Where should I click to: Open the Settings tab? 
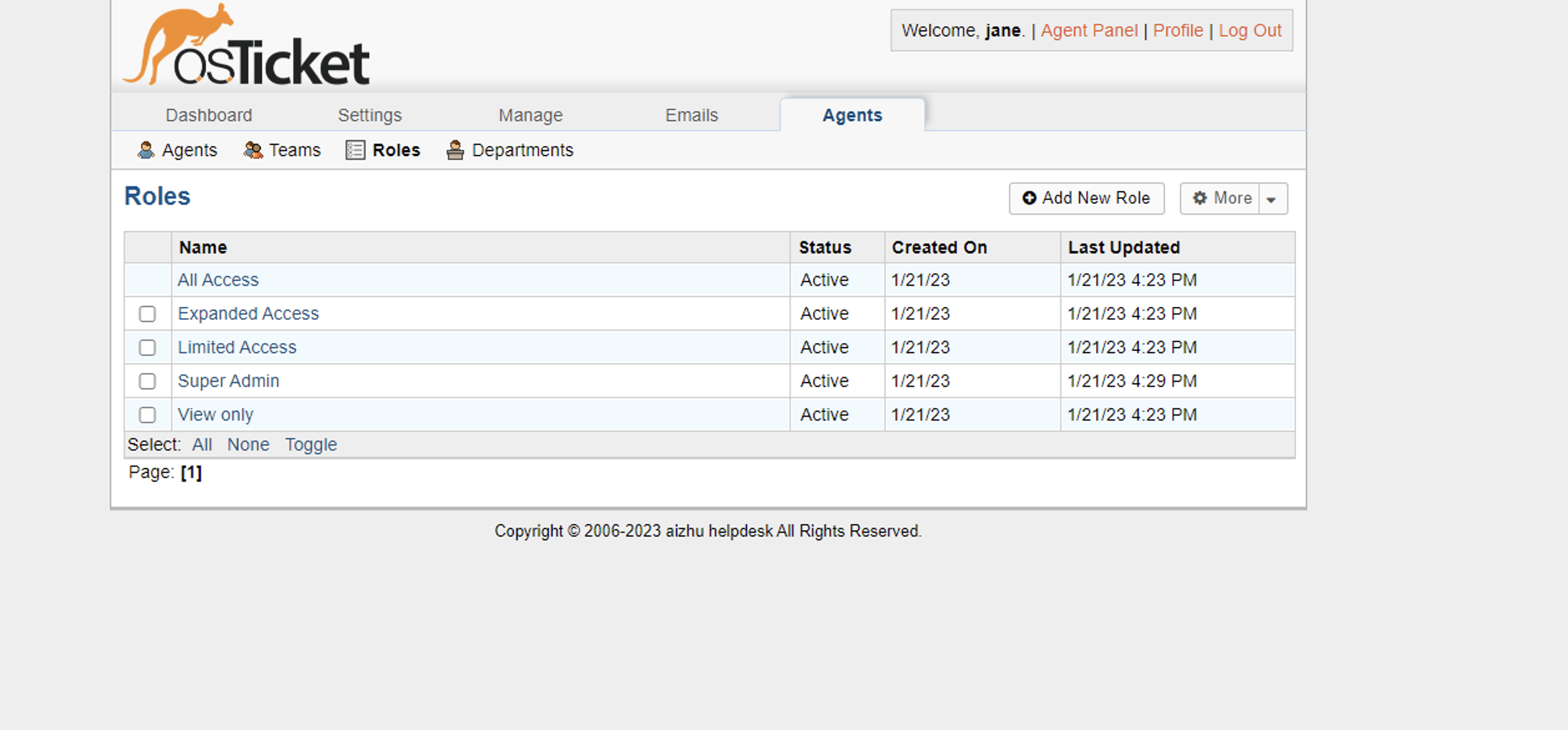[x=369, y=115]
